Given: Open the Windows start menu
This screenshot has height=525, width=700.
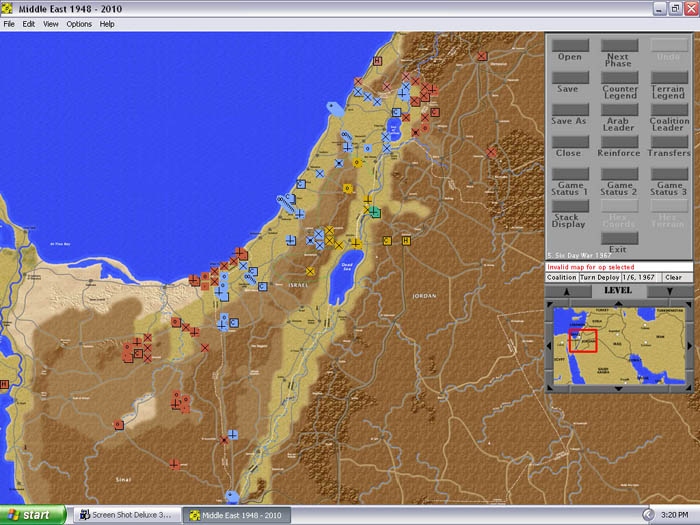Looking at the screenshot, I should 33,515.
